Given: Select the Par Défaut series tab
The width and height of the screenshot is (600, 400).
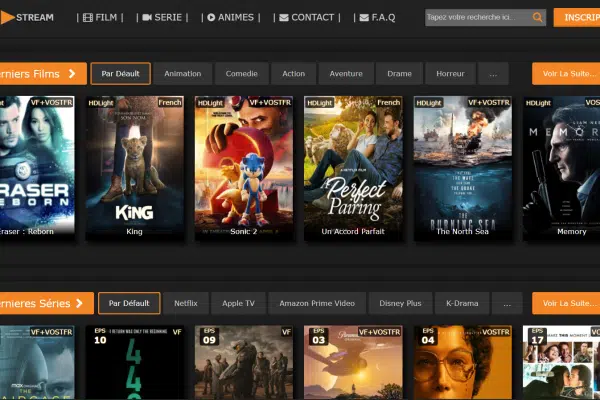Looking at the screenshot, I should click(129, 303).
